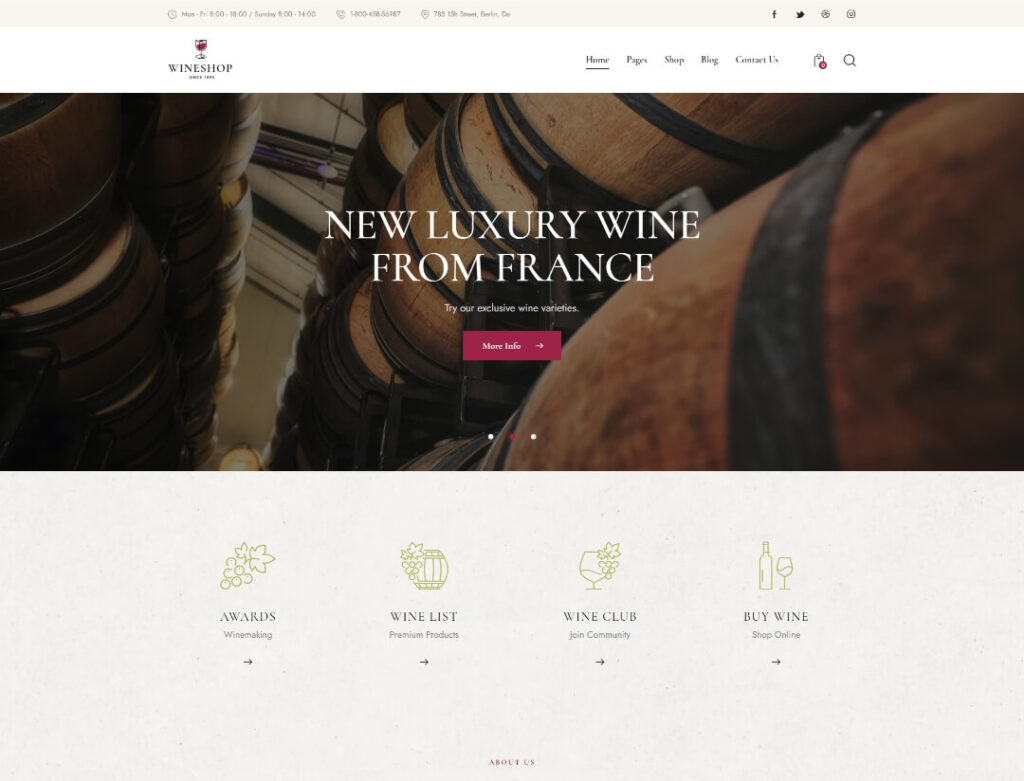Click the grapes Awards icon
The width and height of the screenshot is (1024, 781).
(248, 566)
